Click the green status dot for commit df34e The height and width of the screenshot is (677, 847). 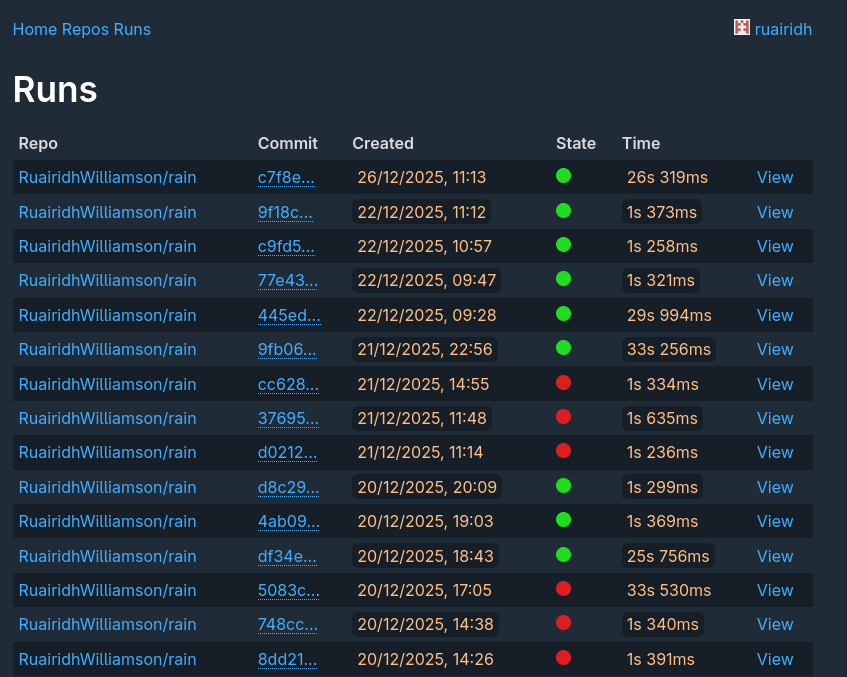563,554
